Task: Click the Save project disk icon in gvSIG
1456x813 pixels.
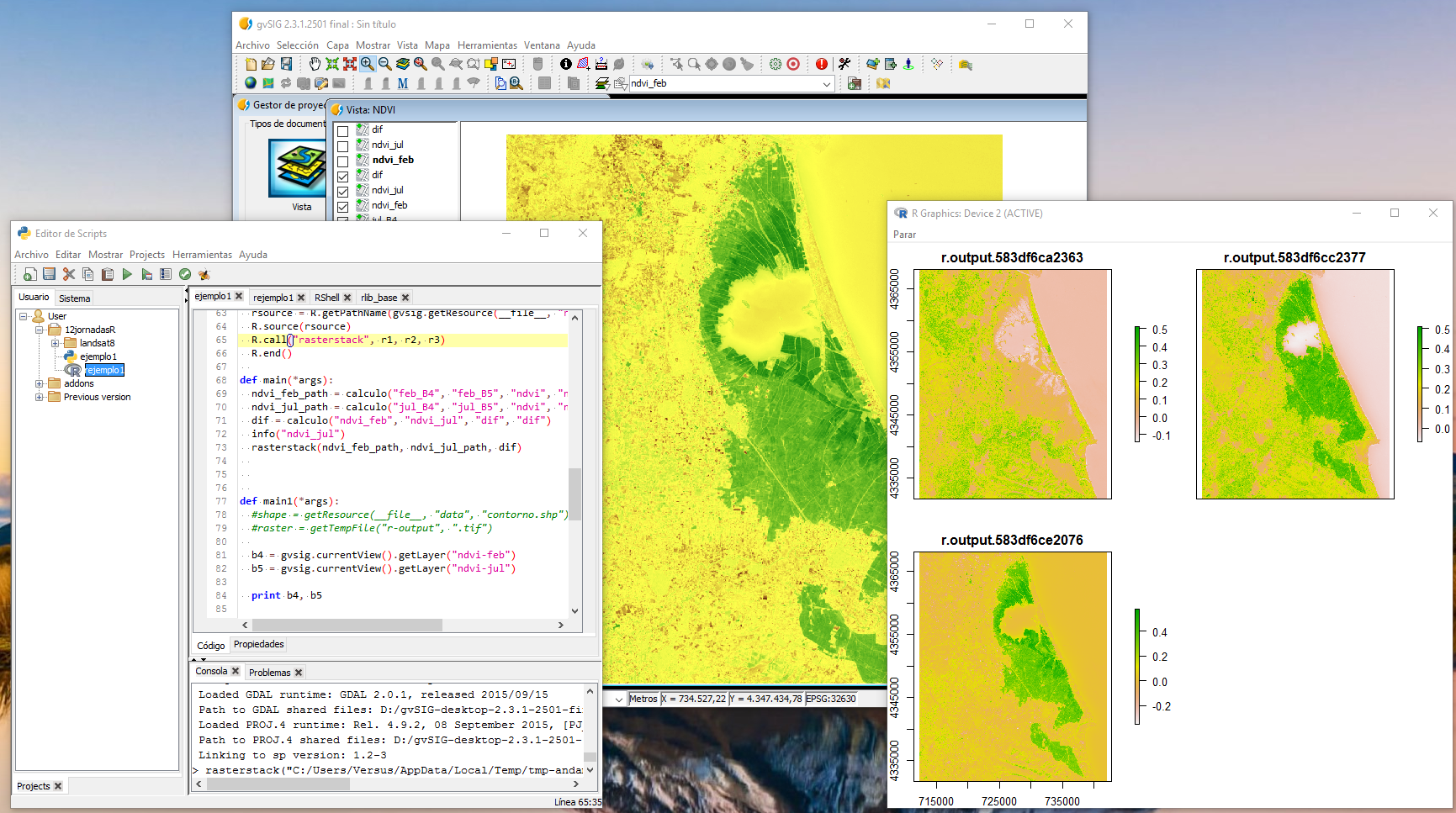Action: [286, 64]
